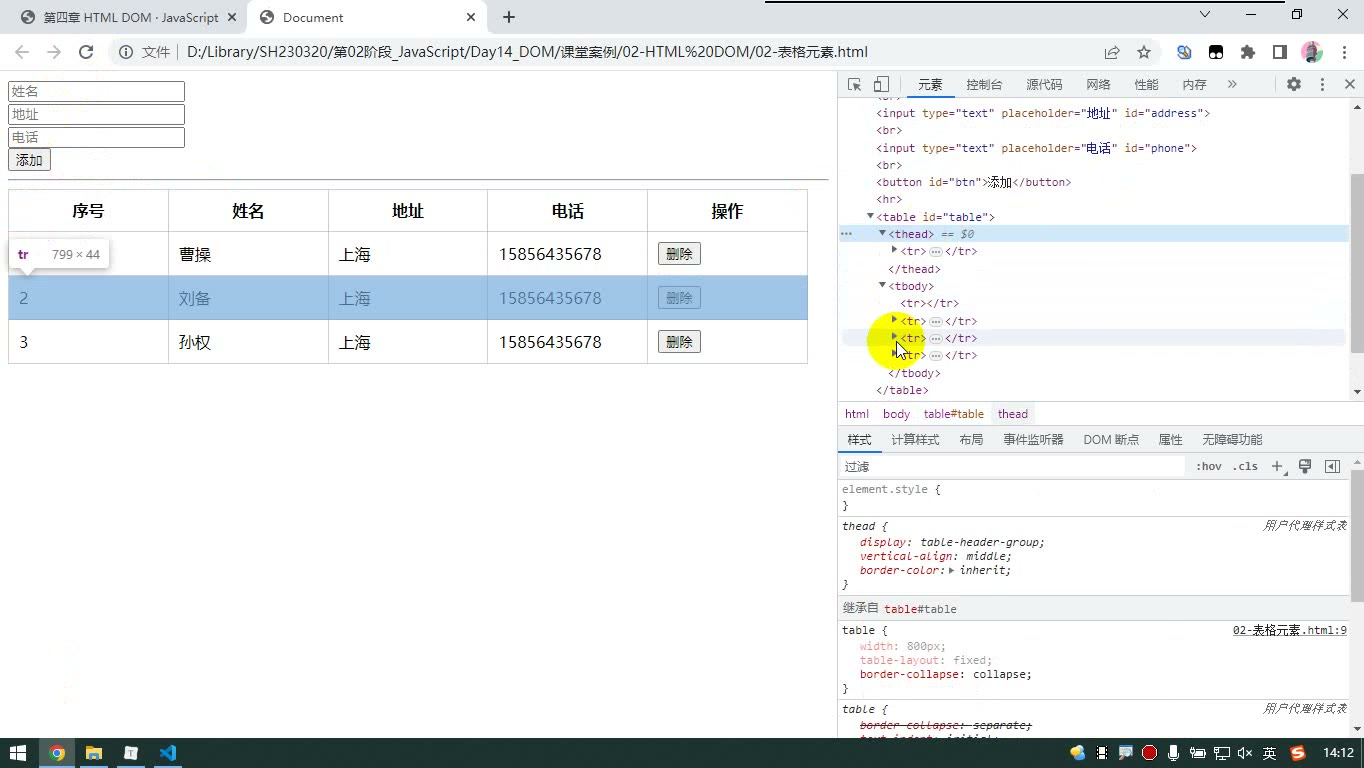Screen dimensions: 1364x768
Task: Click the muted volume icon in system tray
Action: 1245,753
